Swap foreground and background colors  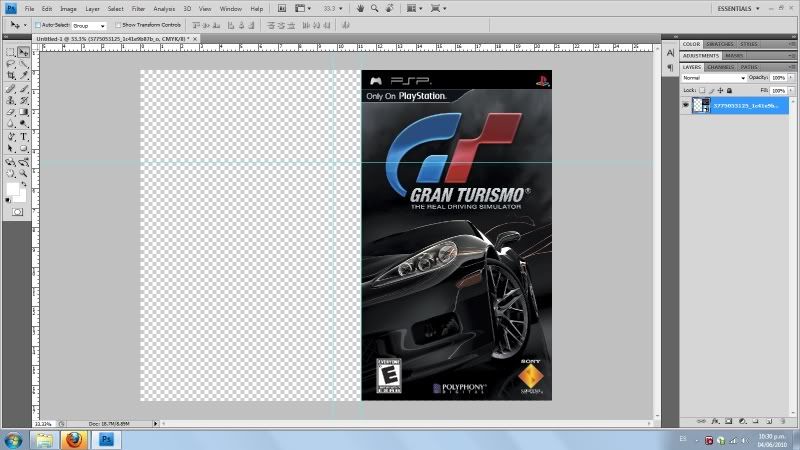[x=23, y=184]
